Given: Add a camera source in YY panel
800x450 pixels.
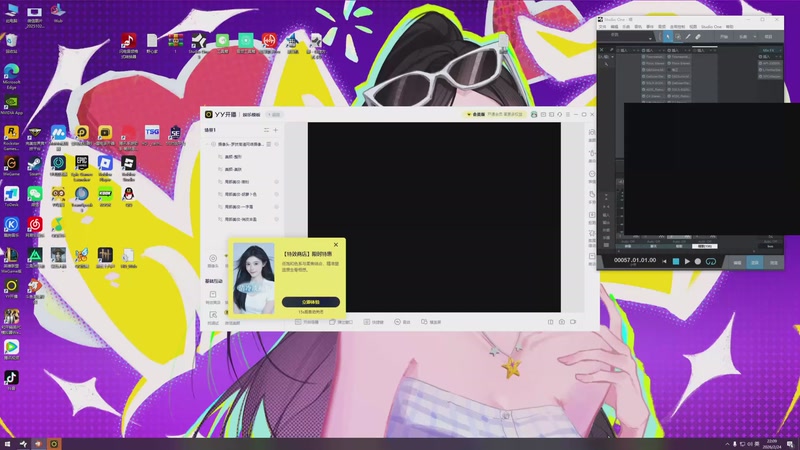Looking at the screenshot, I should 213,260.
